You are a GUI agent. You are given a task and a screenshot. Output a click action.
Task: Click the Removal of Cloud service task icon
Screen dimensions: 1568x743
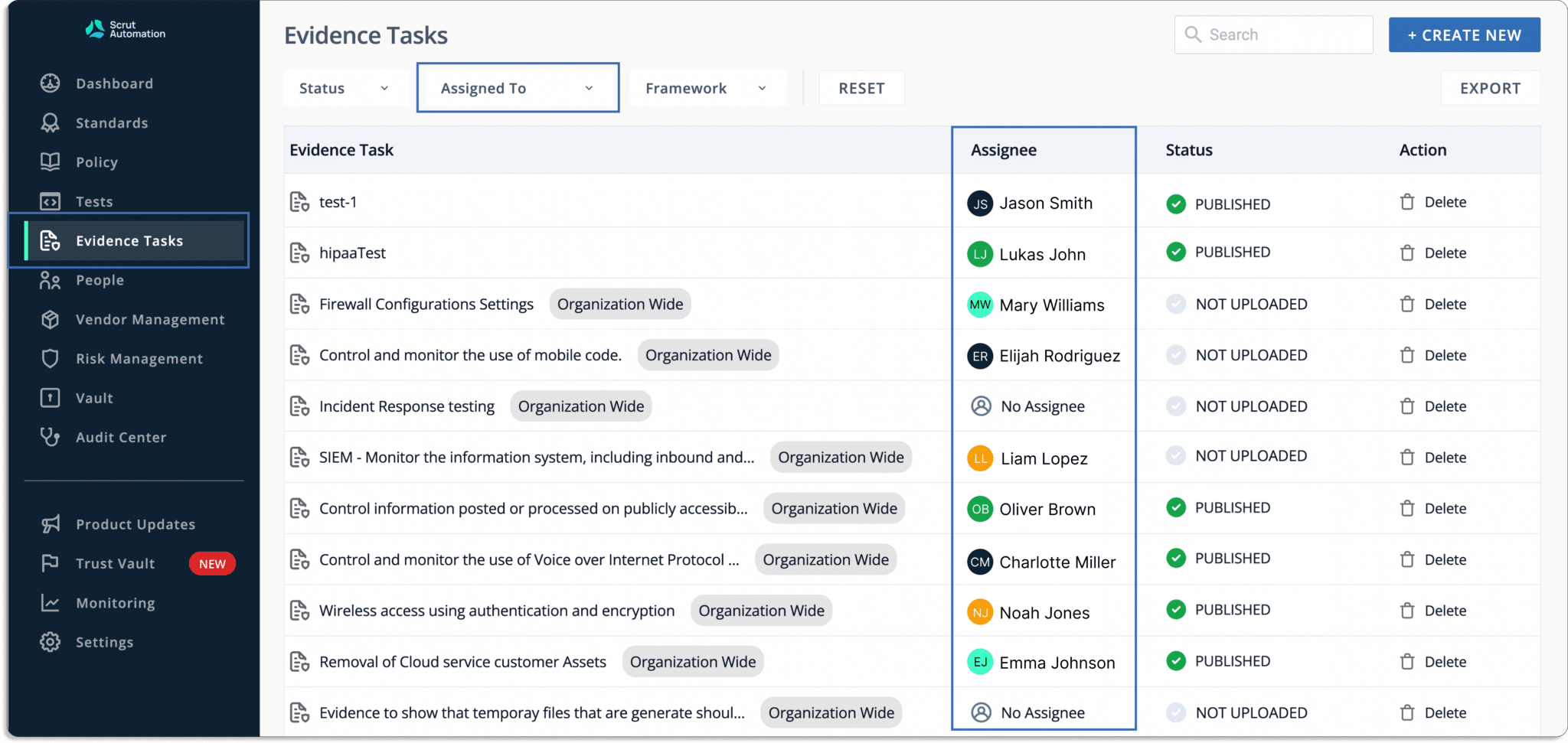(x=299, y=662)
